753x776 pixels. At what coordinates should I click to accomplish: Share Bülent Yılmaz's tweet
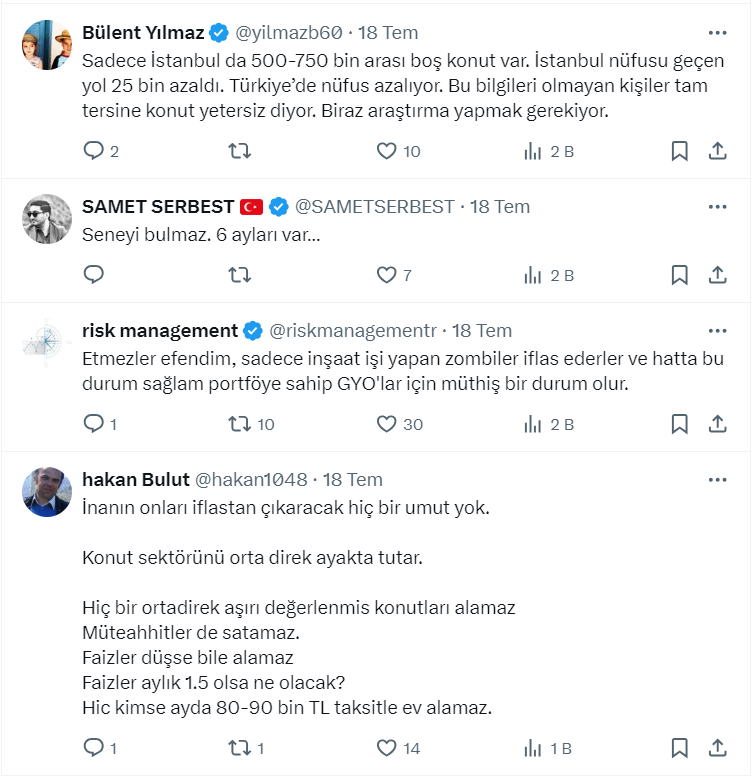tap(717, 151)
